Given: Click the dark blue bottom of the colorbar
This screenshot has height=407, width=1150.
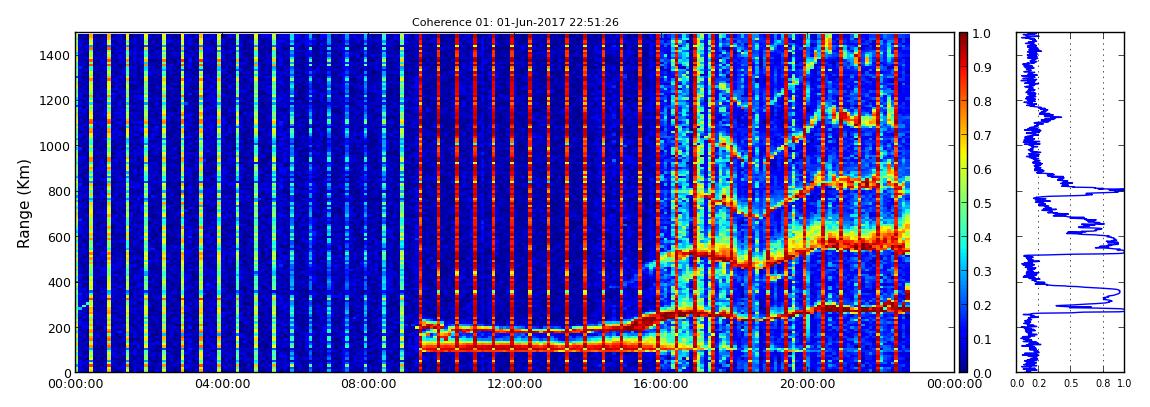Looking at the screenshot, I should [x=963, y=367].
